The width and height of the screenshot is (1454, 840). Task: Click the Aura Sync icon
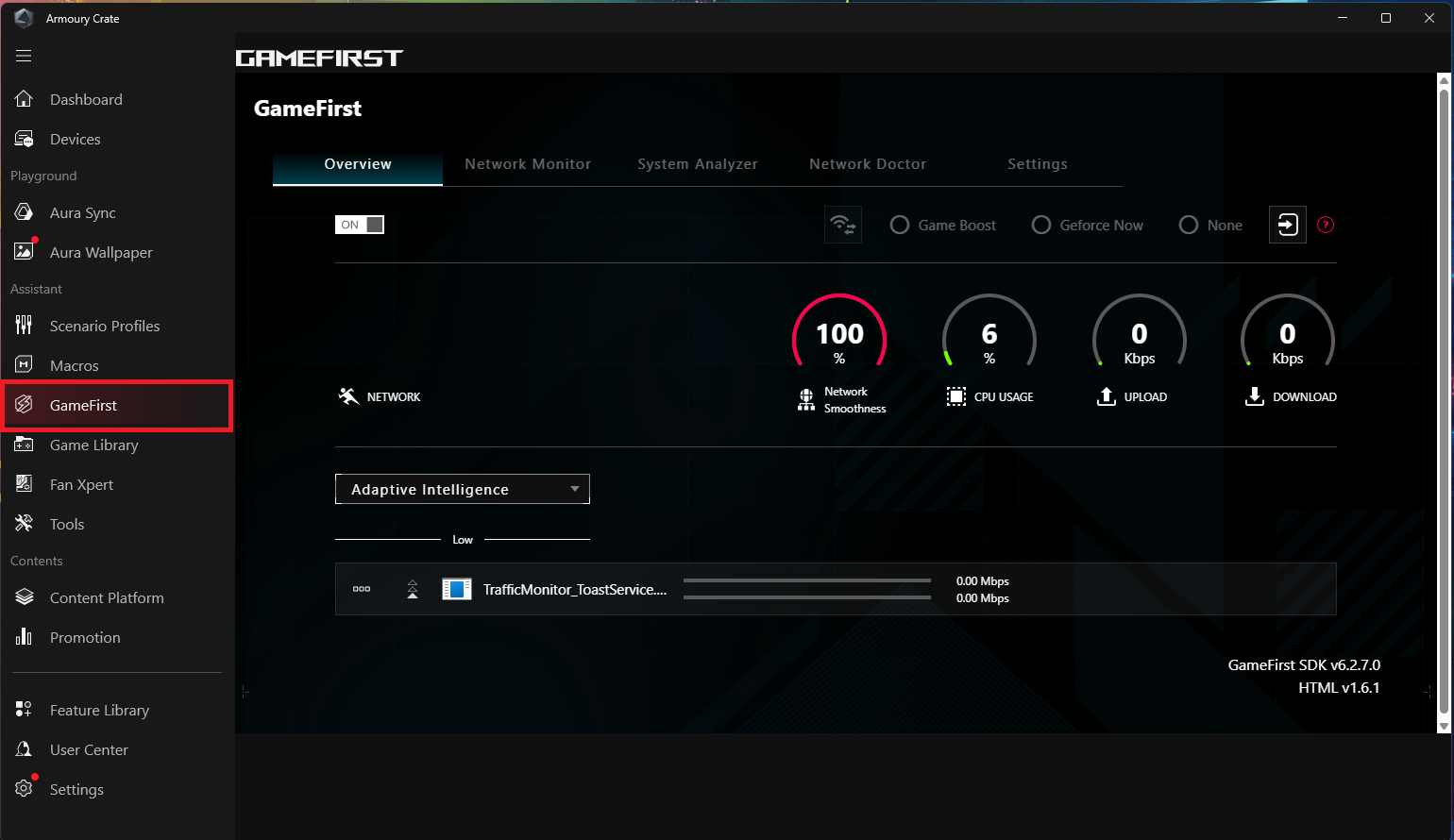pyautogui.click(x=24, y=212)
